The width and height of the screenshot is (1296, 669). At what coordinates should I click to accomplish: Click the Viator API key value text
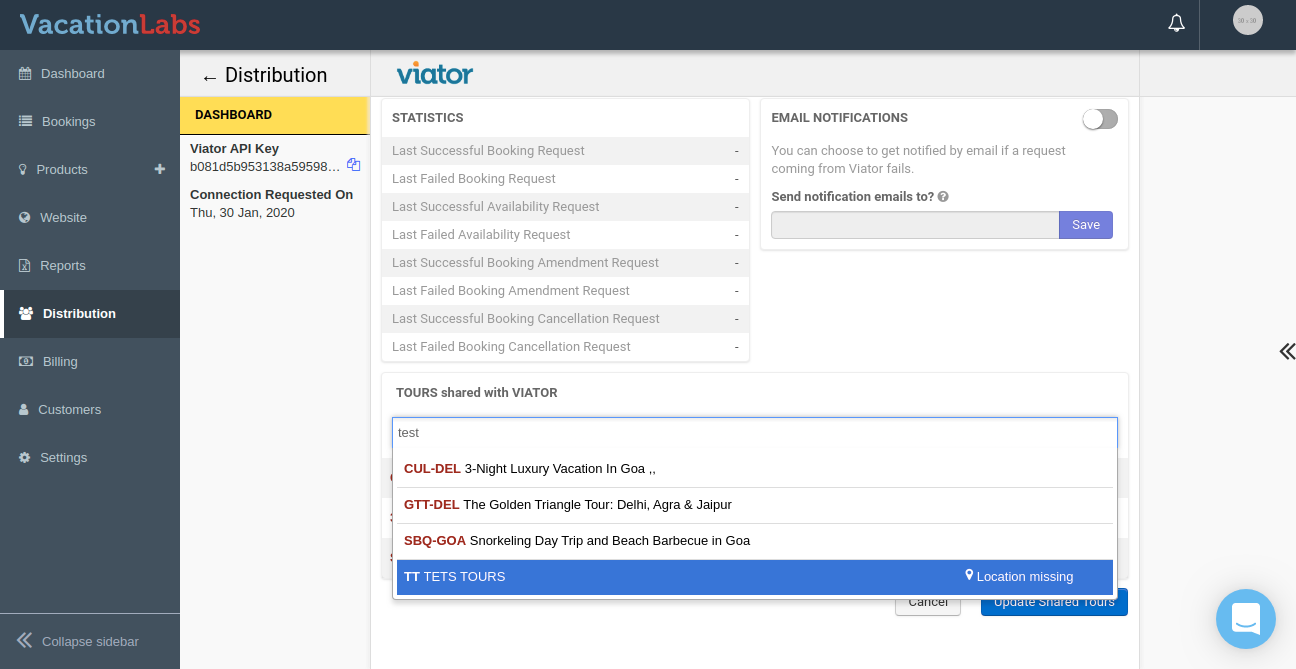point(265,166)
